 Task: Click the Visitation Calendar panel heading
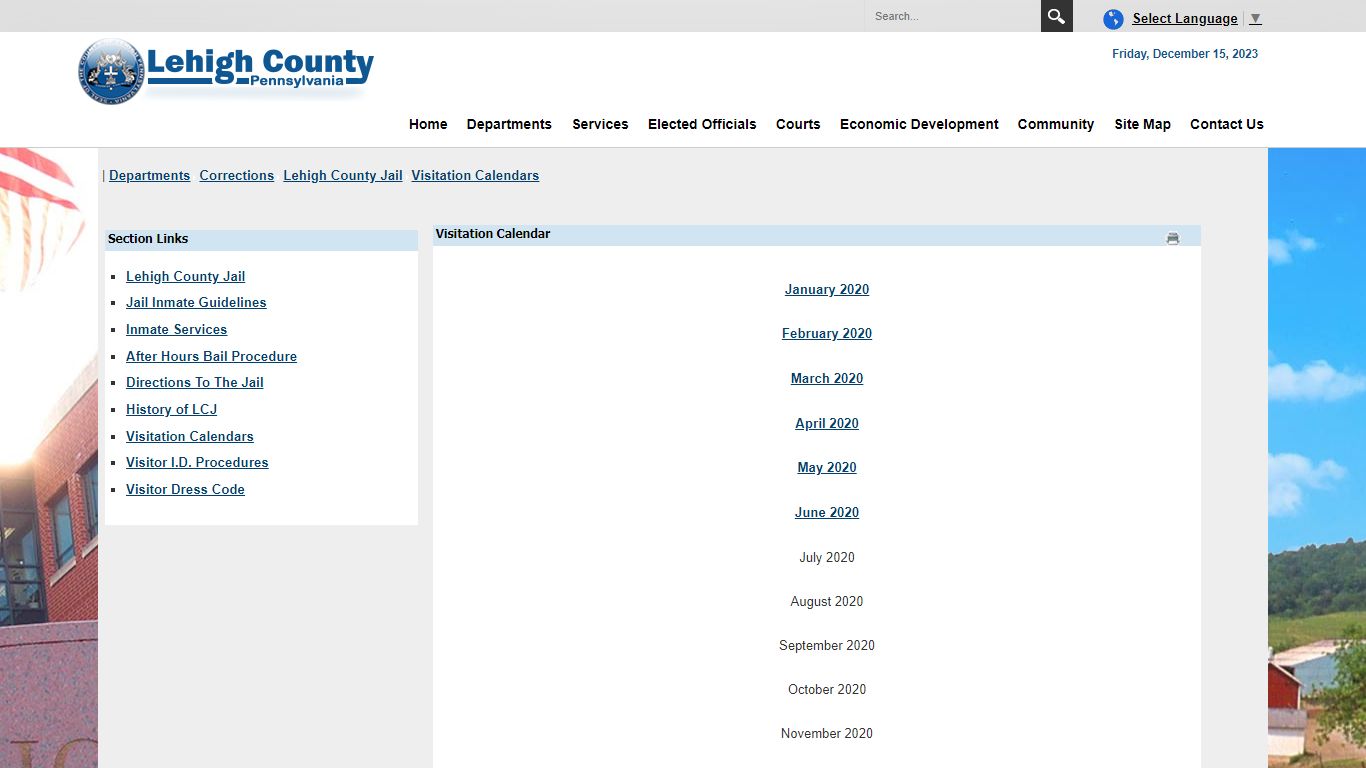pos(493,233)
